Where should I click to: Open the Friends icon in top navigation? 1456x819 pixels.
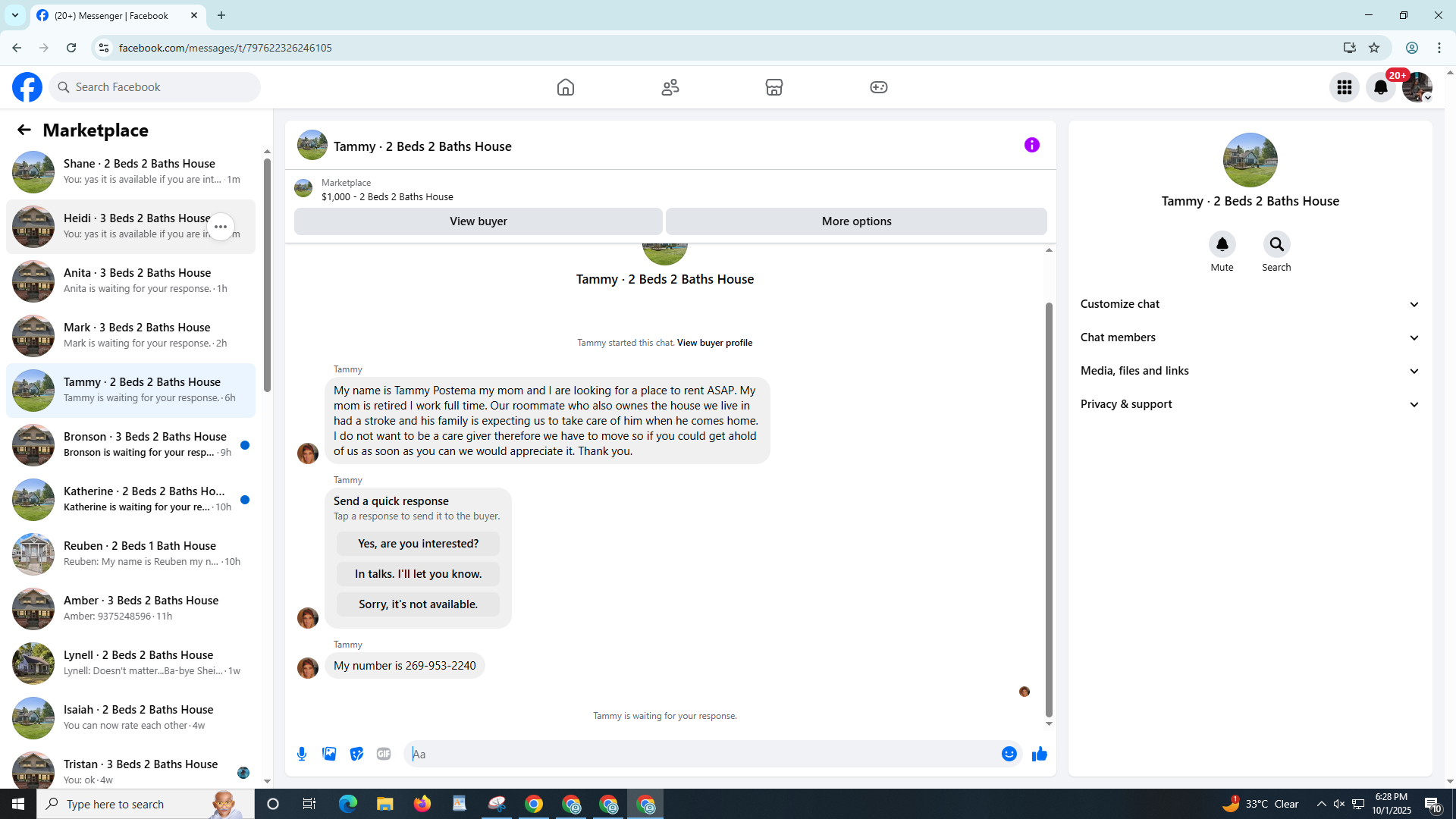[670, 87]
